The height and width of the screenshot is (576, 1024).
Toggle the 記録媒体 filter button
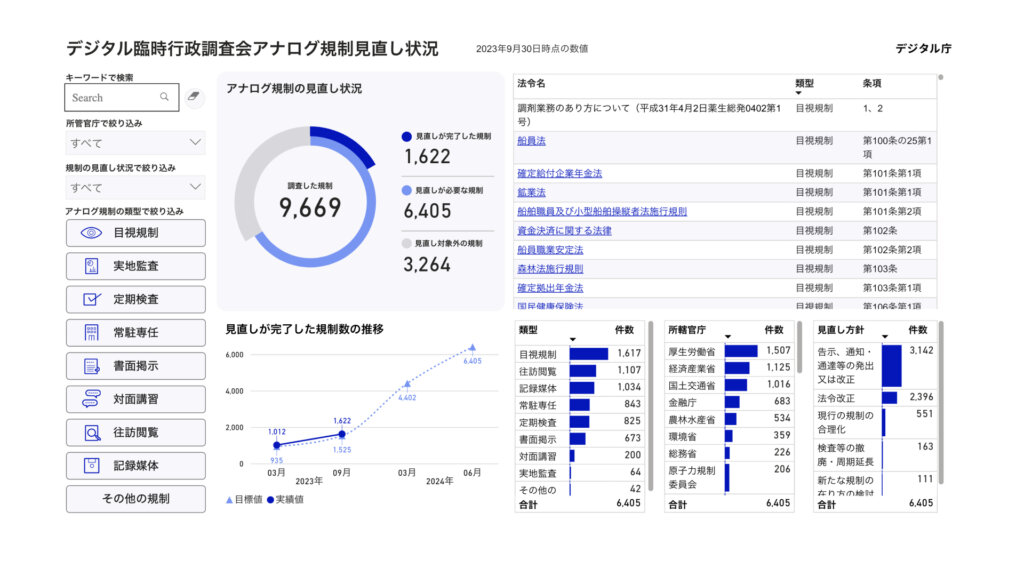click(136, 466)
